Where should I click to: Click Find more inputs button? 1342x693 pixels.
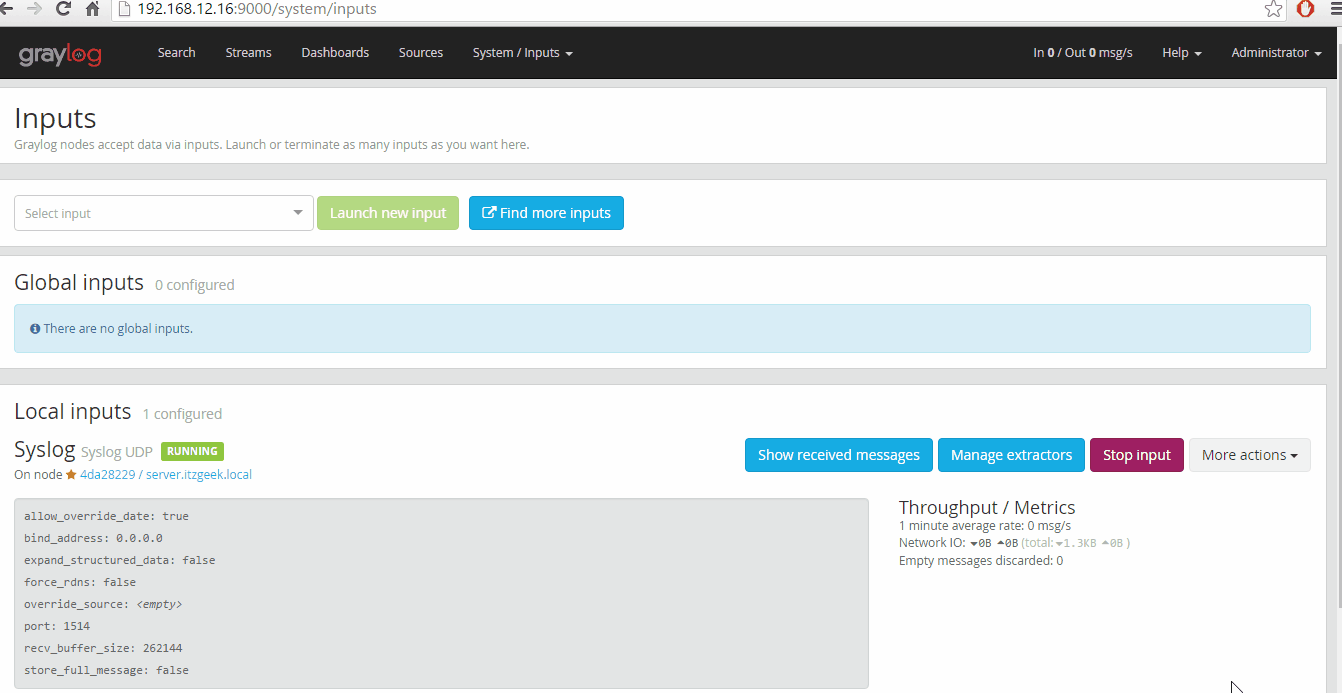click(x=546, y=213)
